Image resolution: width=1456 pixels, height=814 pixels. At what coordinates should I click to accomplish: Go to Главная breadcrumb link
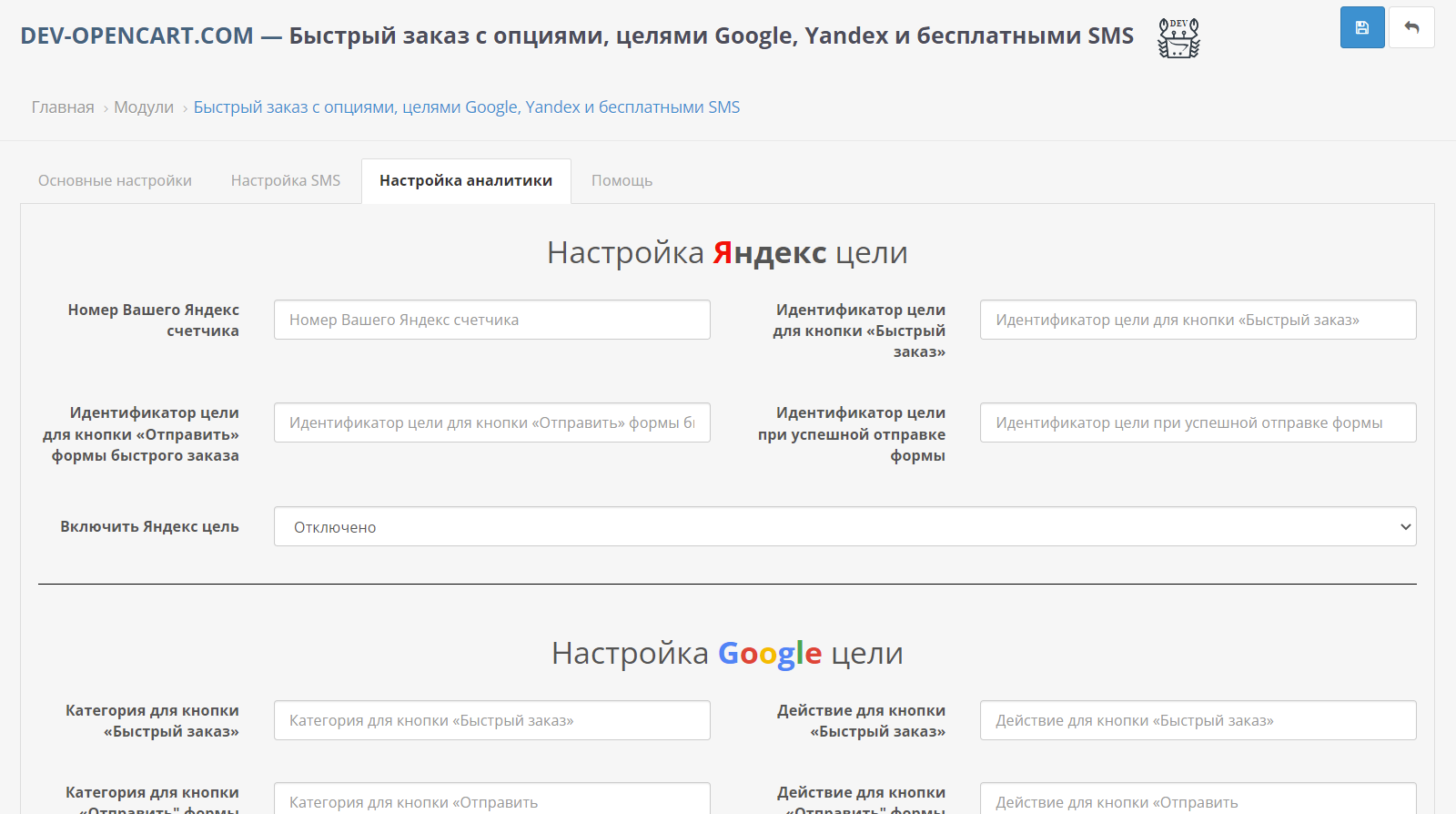(63, 107)
